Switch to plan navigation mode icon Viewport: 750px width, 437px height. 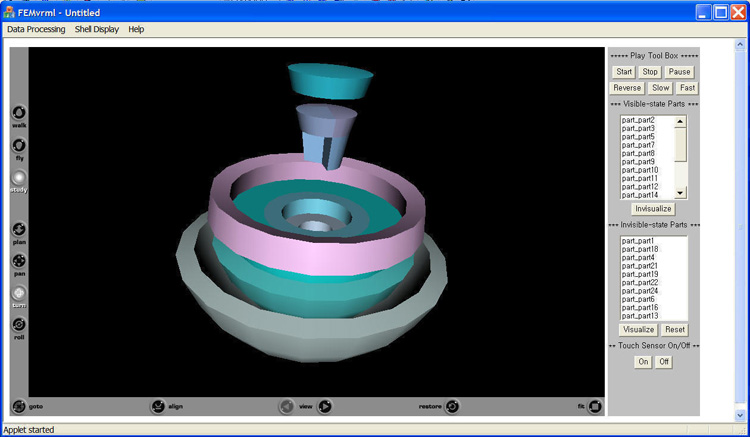pos(19,230)
